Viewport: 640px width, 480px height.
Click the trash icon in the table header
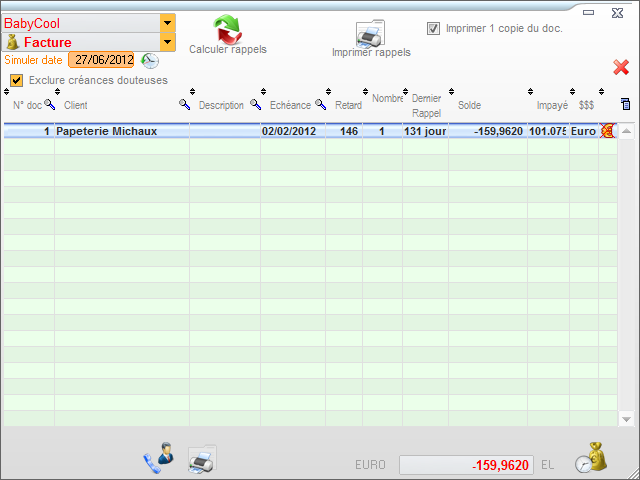pos(625,104)
